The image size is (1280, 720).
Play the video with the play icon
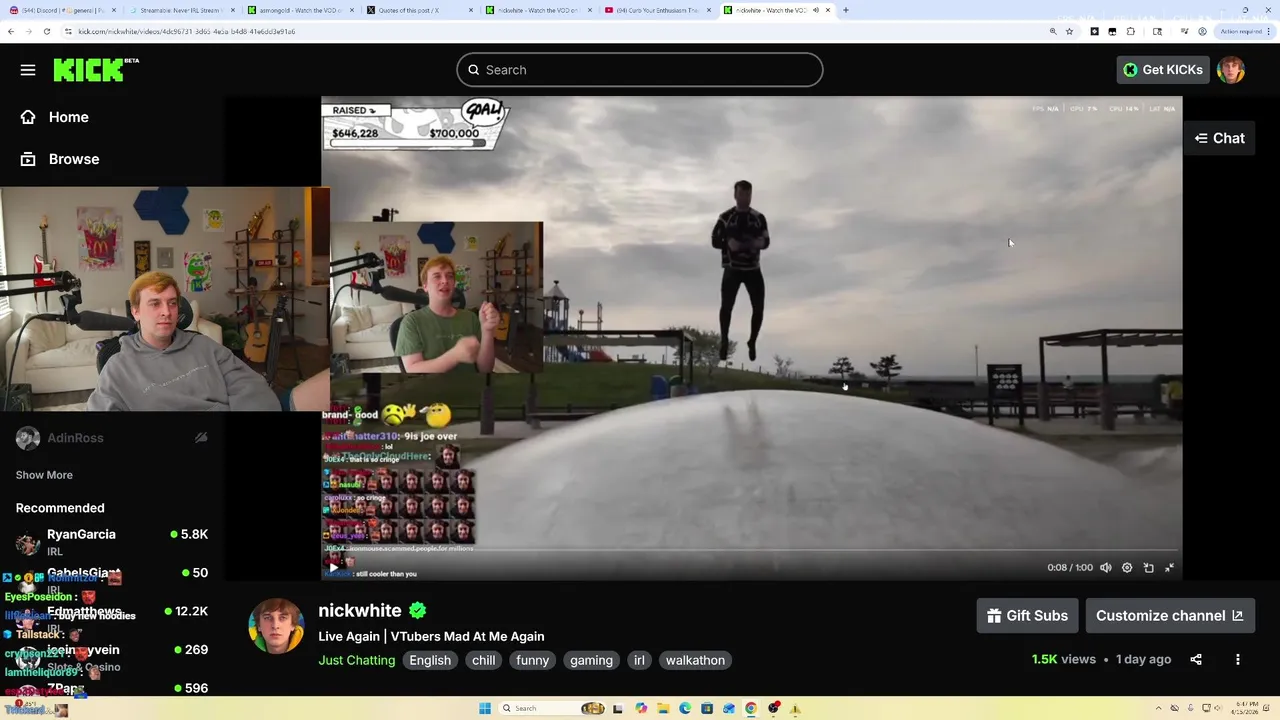pyautogui.click(x=333, y=568)
